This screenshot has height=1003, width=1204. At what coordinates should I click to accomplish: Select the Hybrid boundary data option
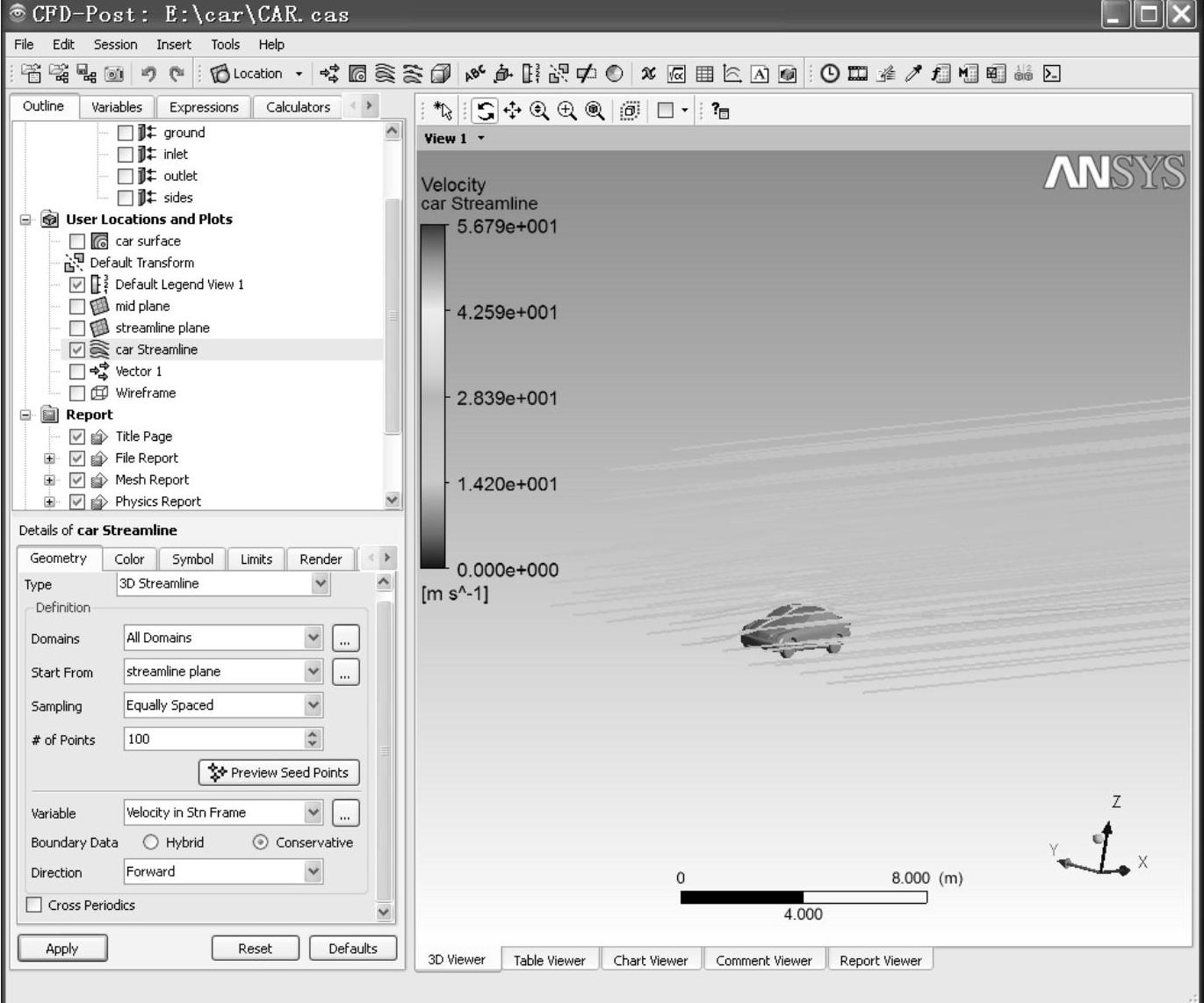click(151, 842)
